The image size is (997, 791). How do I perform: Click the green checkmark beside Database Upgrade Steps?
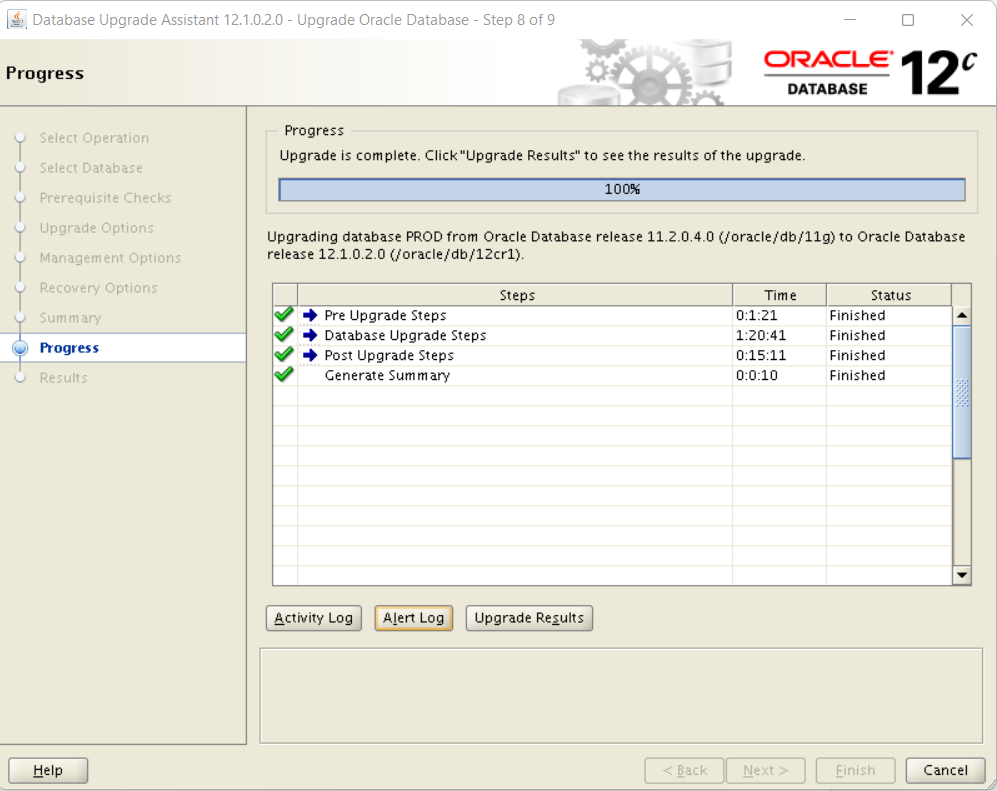pyautogui.click(x=284, y=334)
